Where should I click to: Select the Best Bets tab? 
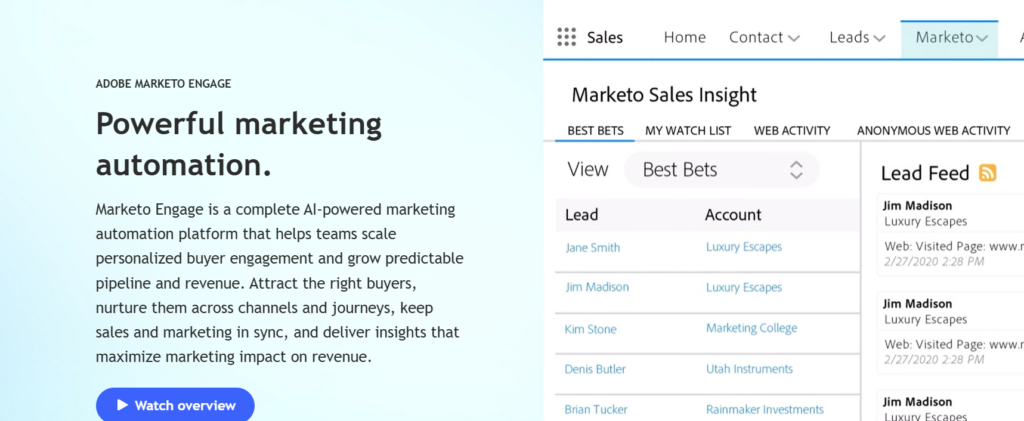click(595, 130)
